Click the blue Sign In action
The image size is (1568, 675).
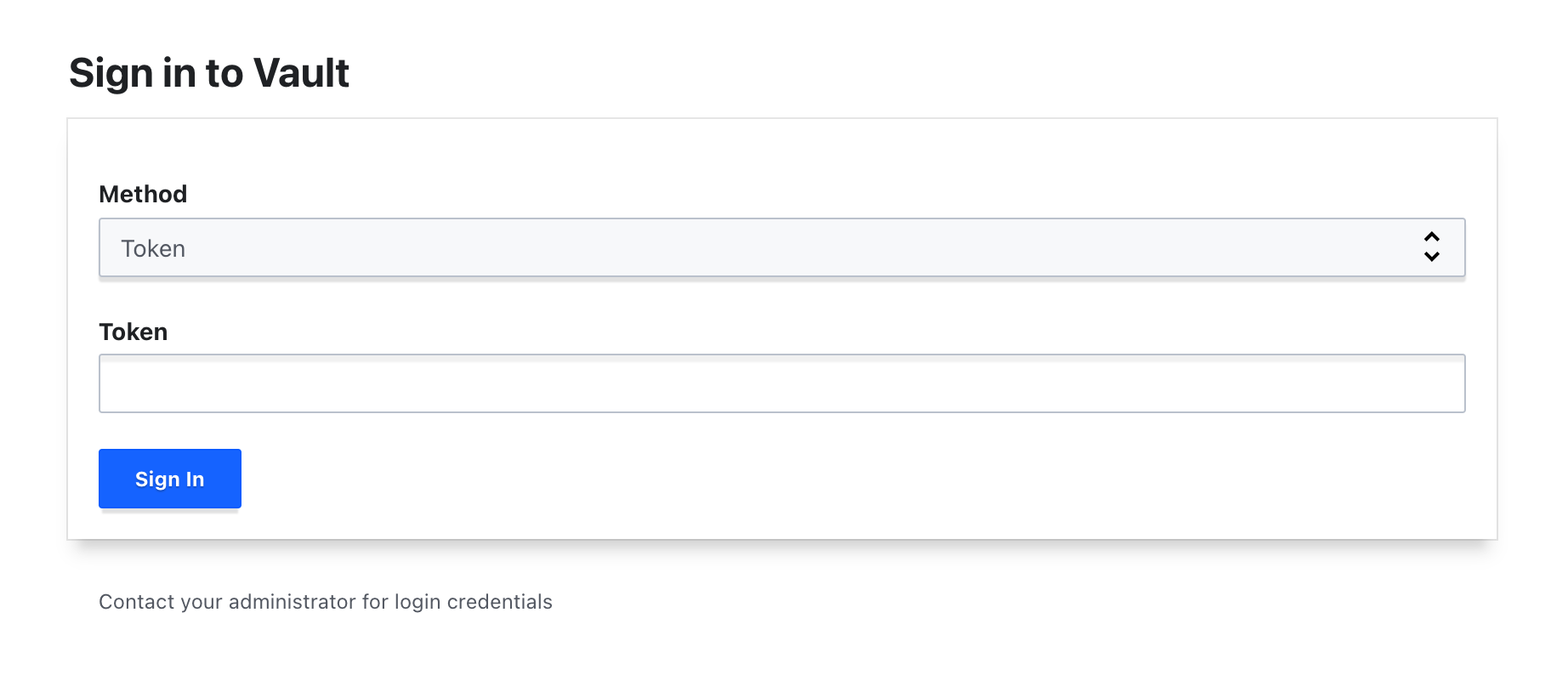tap(169, 478)
